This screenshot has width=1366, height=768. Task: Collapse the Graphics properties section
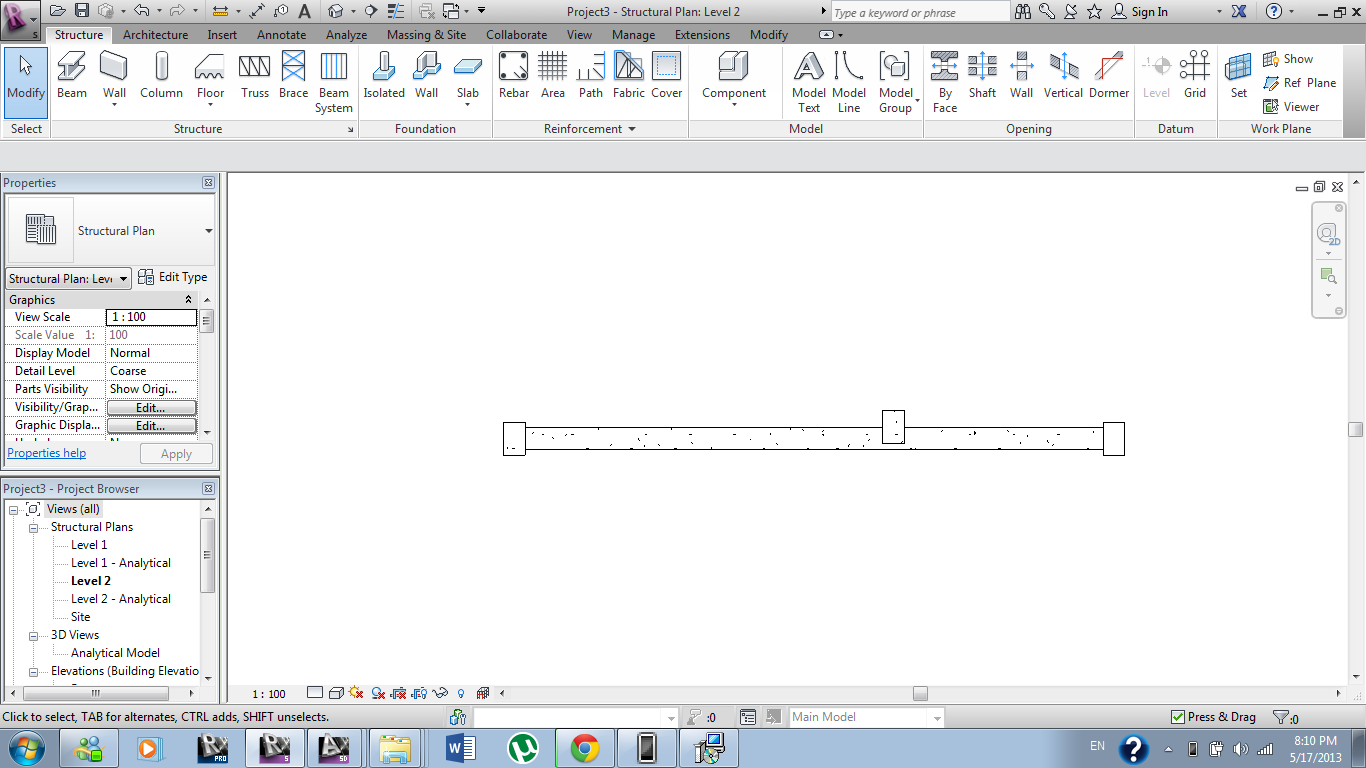pyautogui.click(x=188, y=300)
